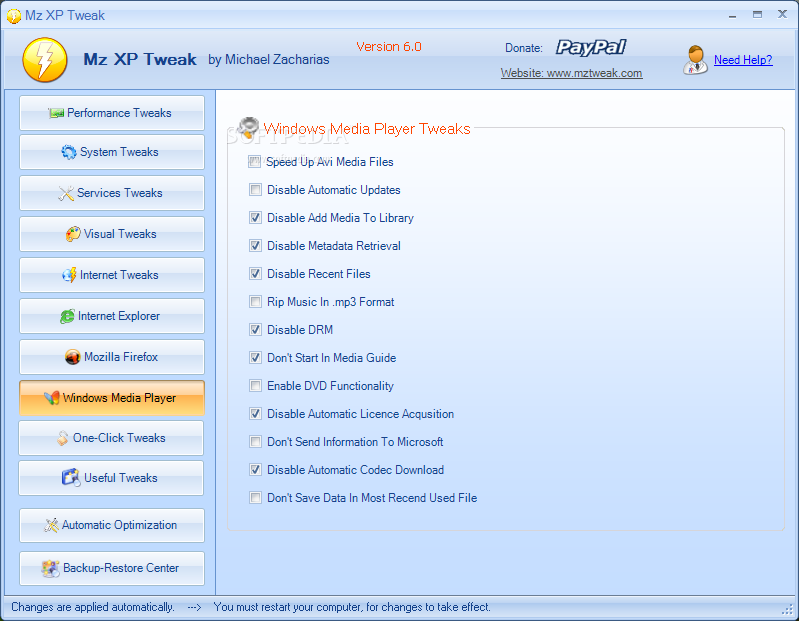Click the Visual Tweaks palette icon
799x621 pixels.
tap(73, 234)
